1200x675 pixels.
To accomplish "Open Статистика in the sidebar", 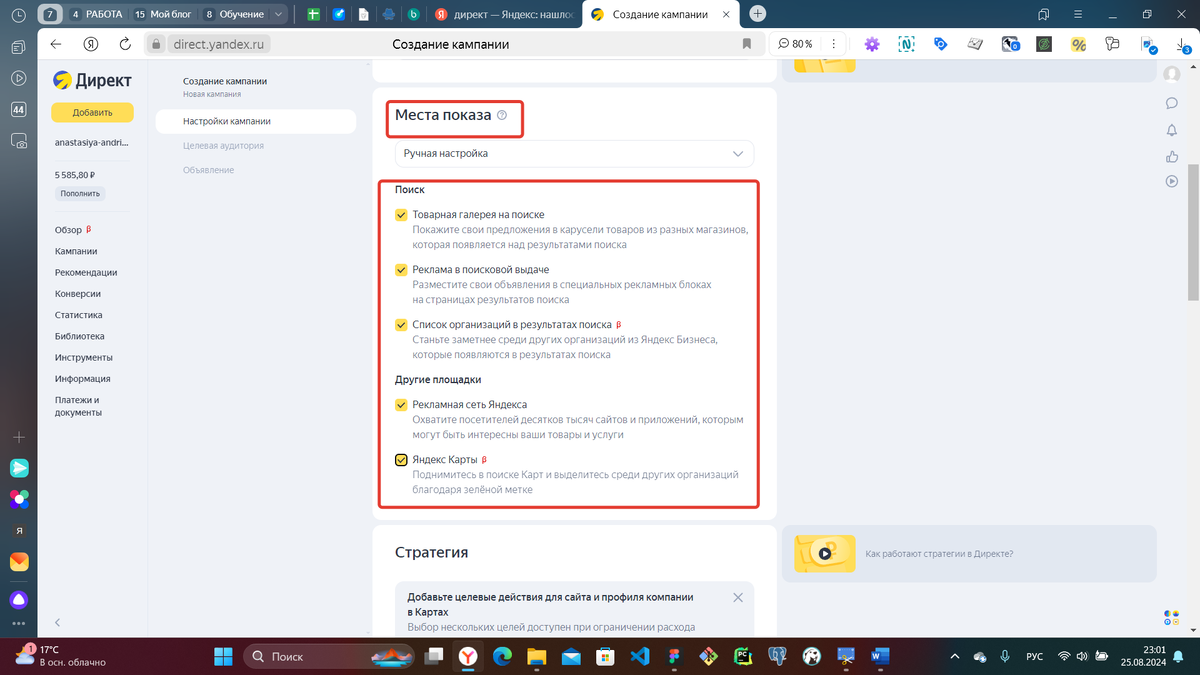I will coord(79,315).
